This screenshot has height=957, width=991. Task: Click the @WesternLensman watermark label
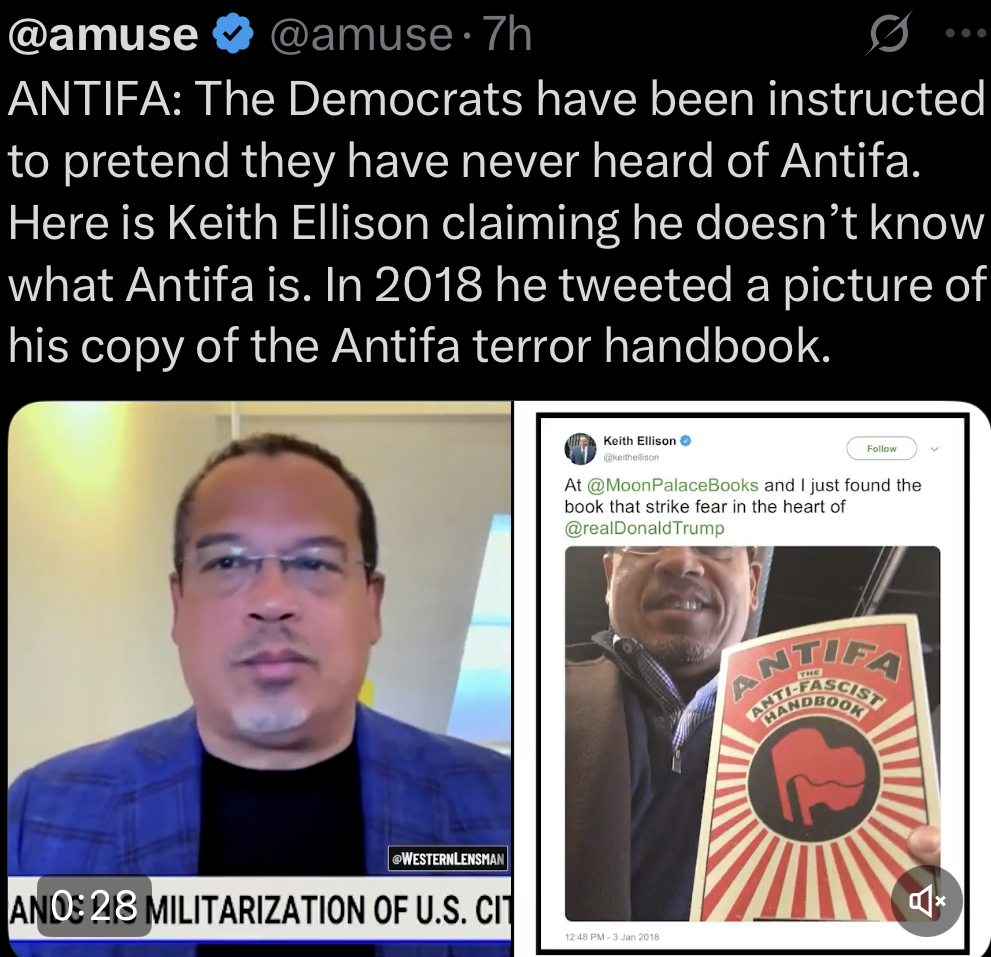448,858
